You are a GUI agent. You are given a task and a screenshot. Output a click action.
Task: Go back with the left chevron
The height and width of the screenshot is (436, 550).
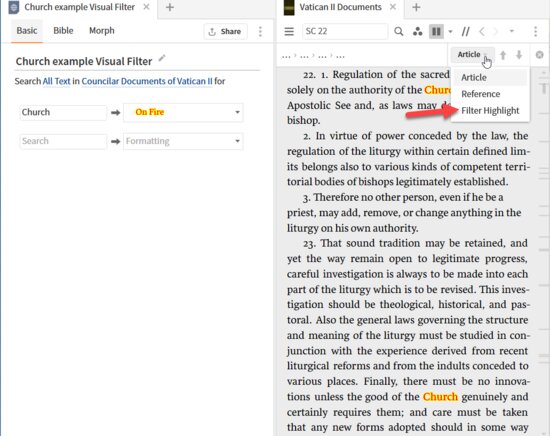[482, 32]
